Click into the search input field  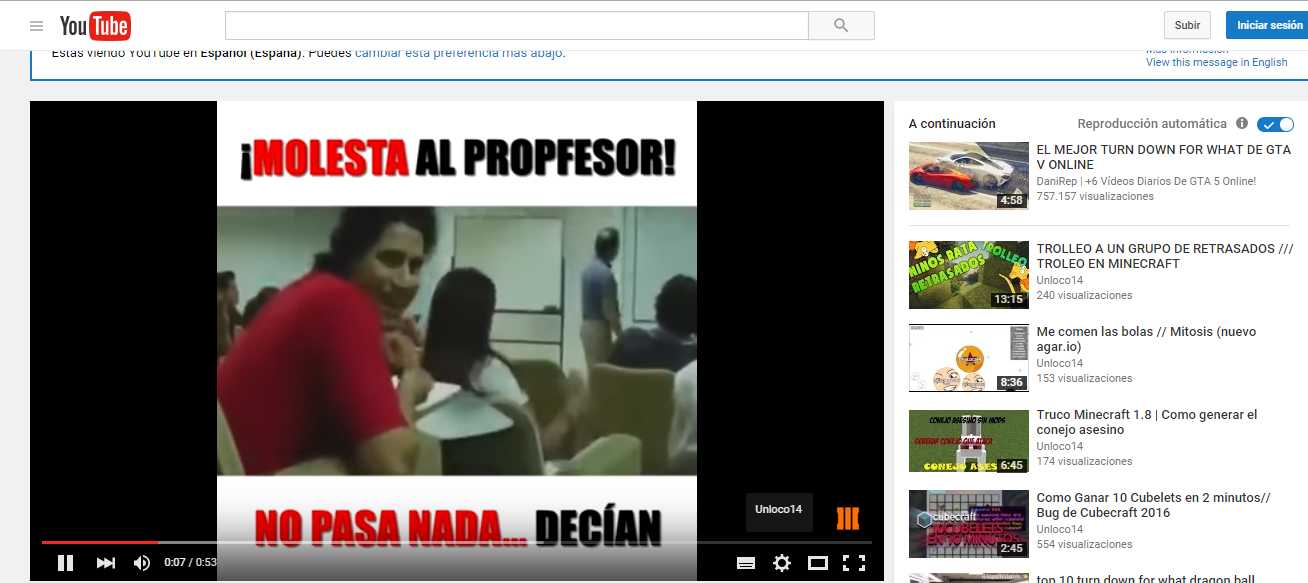click(516, 26)
